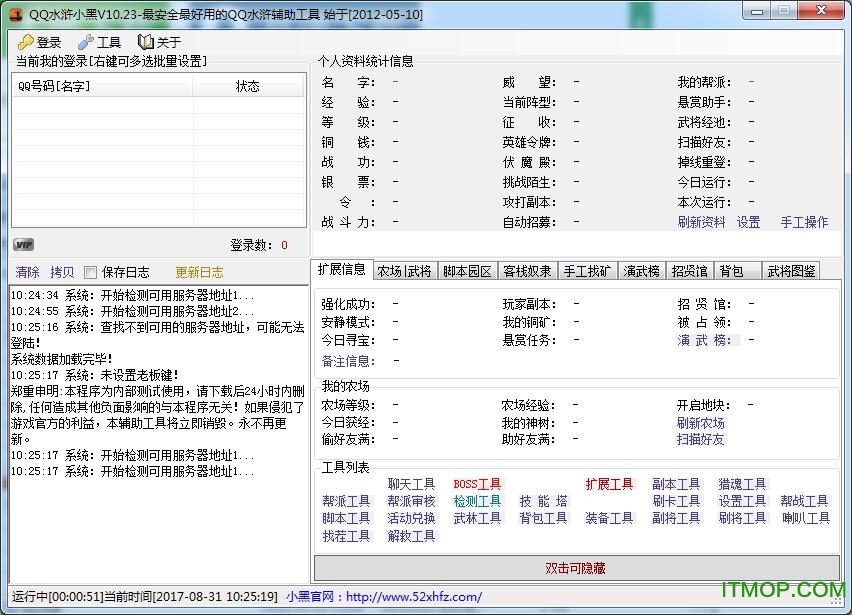Open 聊天工具 from the tool list
Viewport: 852px width, 615px height.
[411, 484]
